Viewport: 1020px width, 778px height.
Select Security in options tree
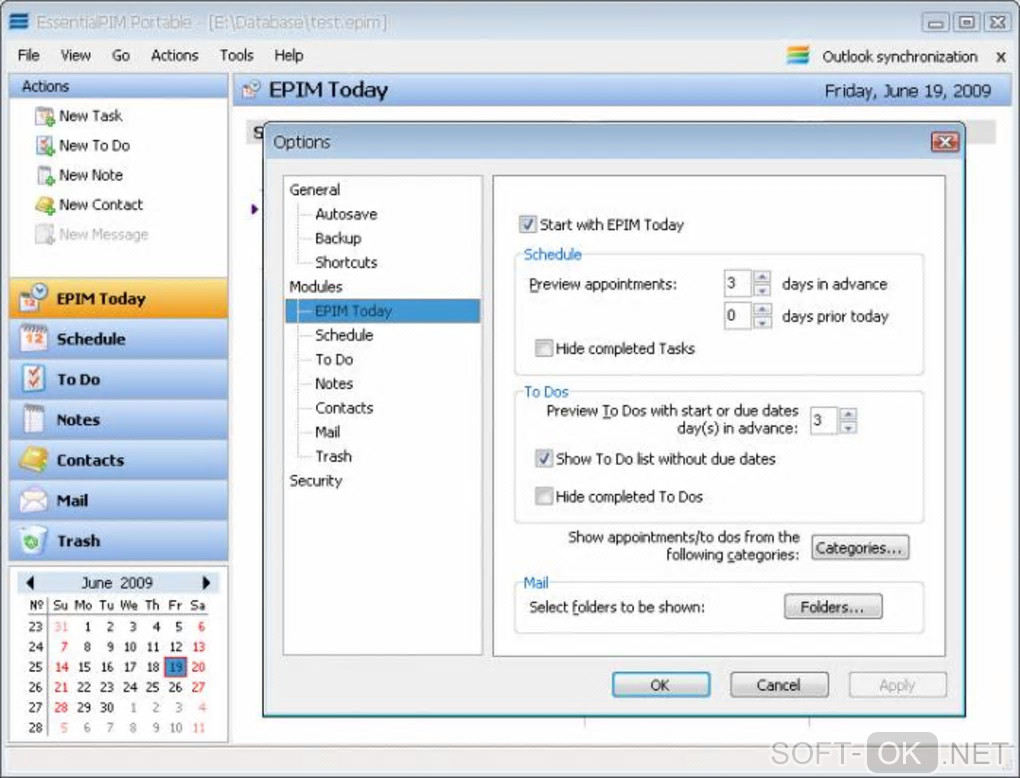[316, 481]
